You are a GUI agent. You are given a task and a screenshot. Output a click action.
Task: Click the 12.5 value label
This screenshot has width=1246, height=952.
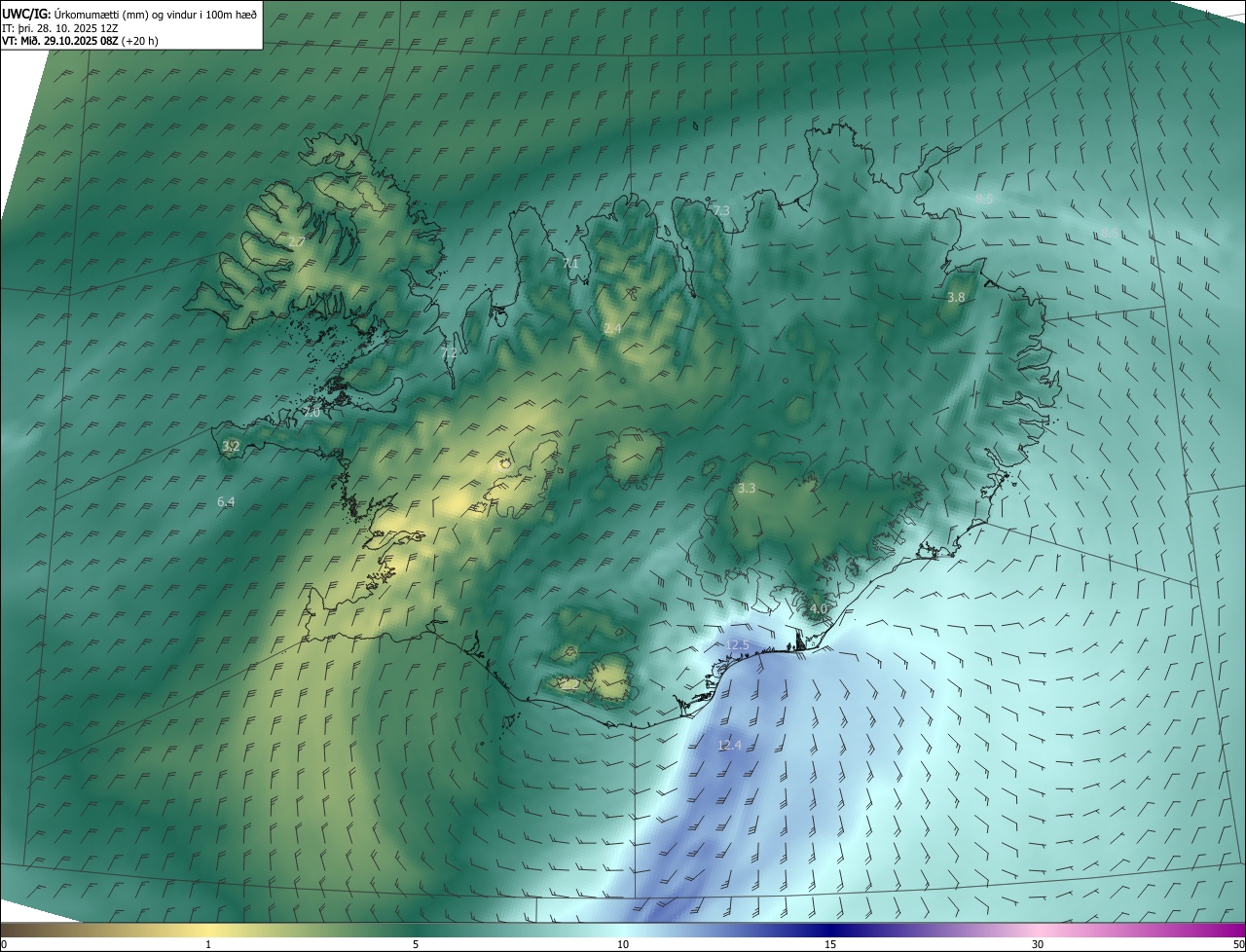[738, 644]
